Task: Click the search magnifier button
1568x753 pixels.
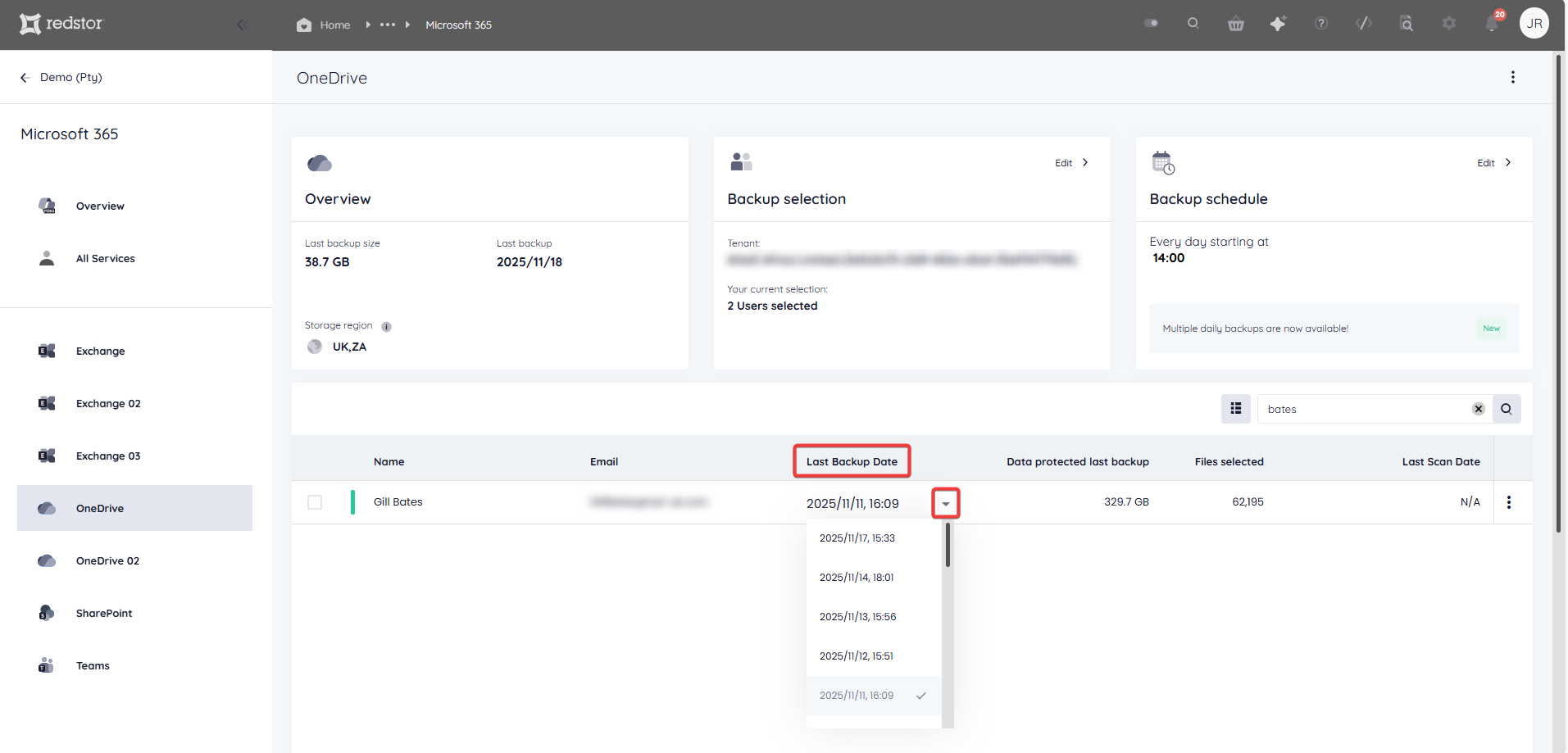Action: pyautogui.click(x=1507, y=409)
